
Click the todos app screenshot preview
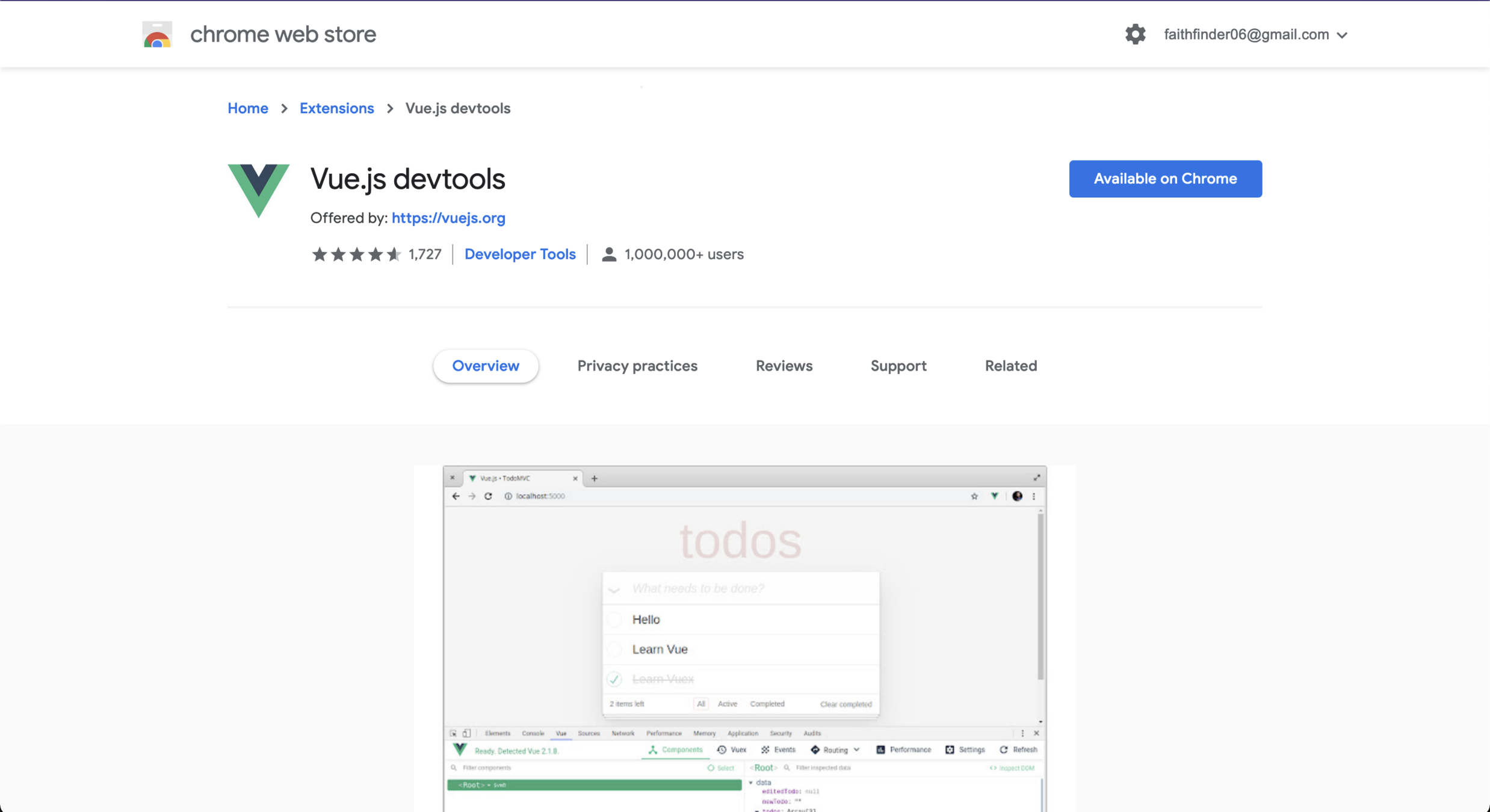pos(744,638)
